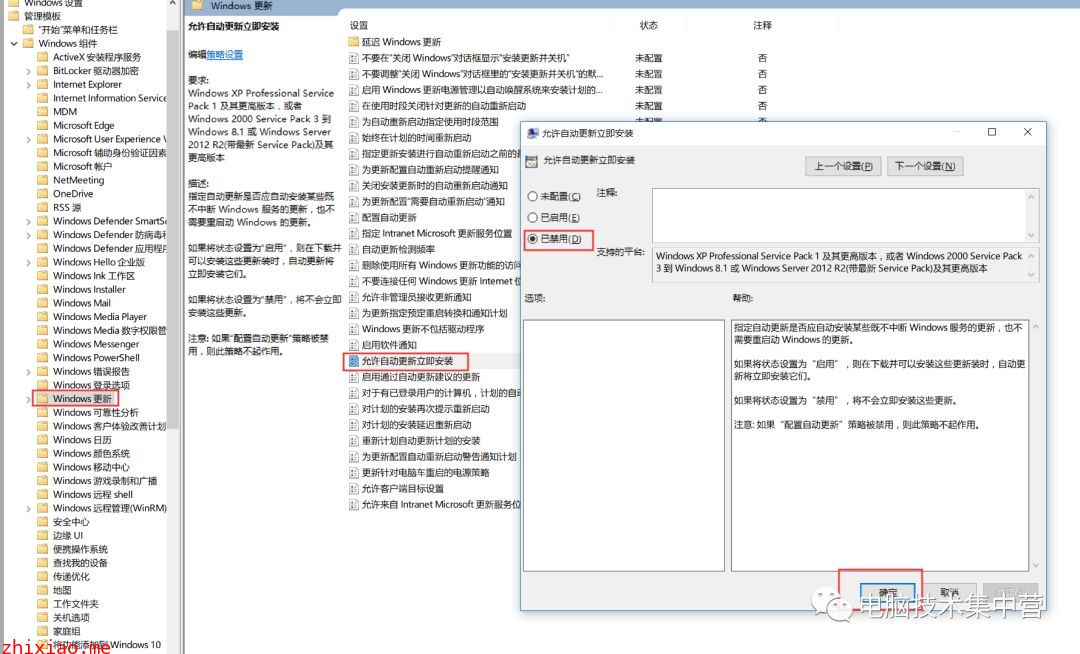Select the 边缘 UI folder icon
The image size is (1080, 654).
(x=42, y=536)
